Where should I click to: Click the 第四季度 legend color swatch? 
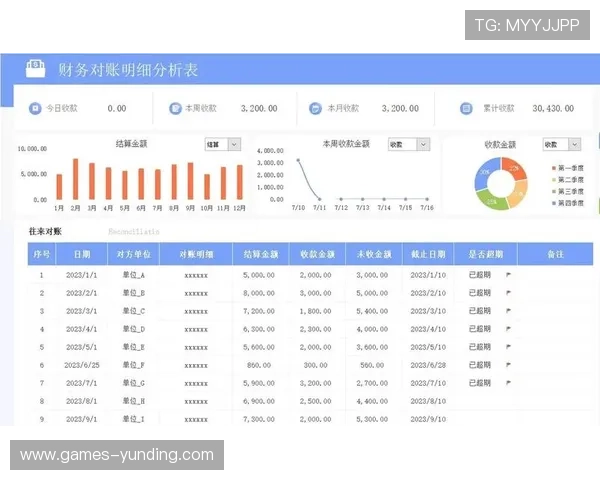[553, 203]
